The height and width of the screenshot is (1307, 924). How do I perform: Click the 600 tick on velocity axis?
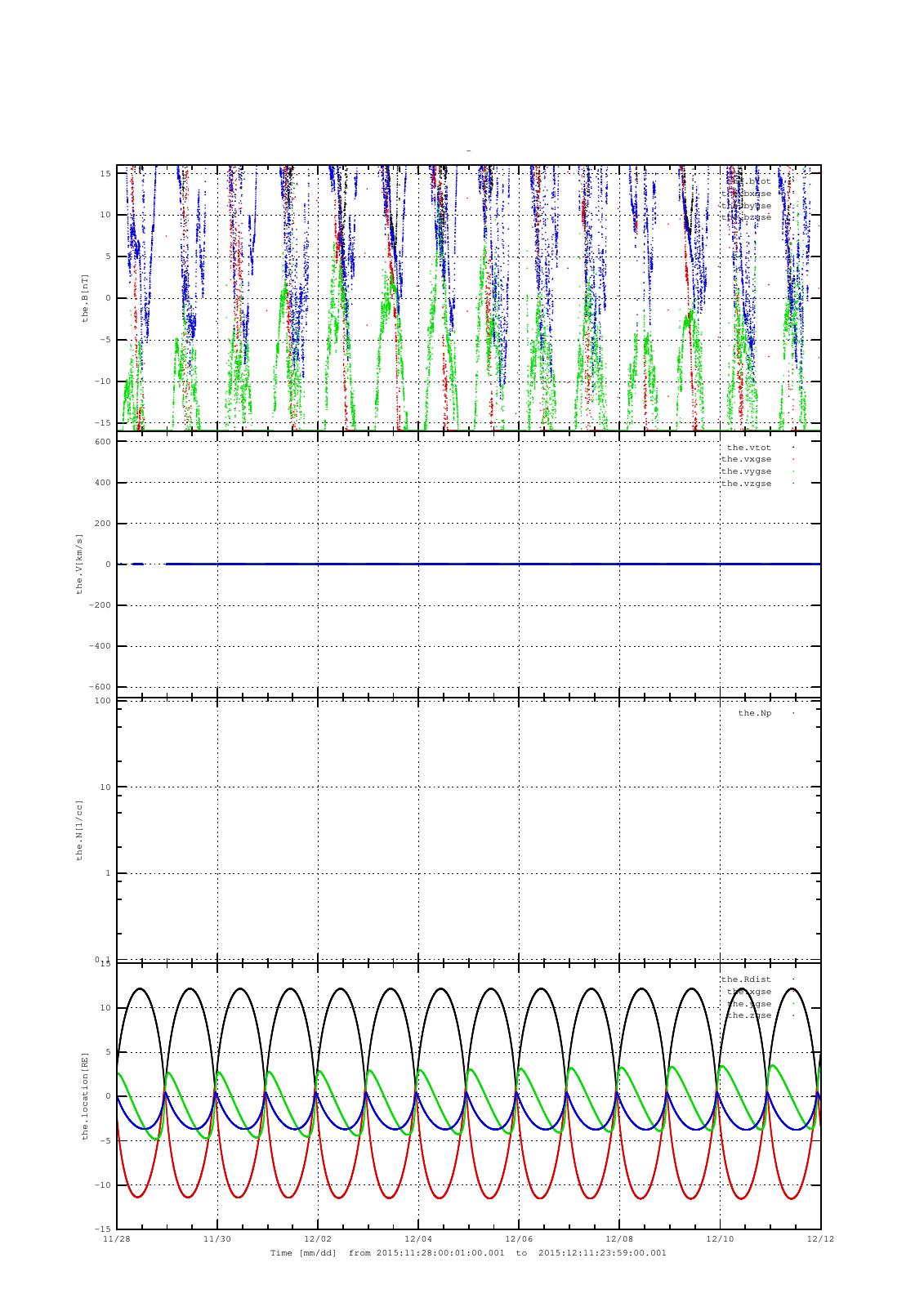pyautogui.click(x=102, y=442)
